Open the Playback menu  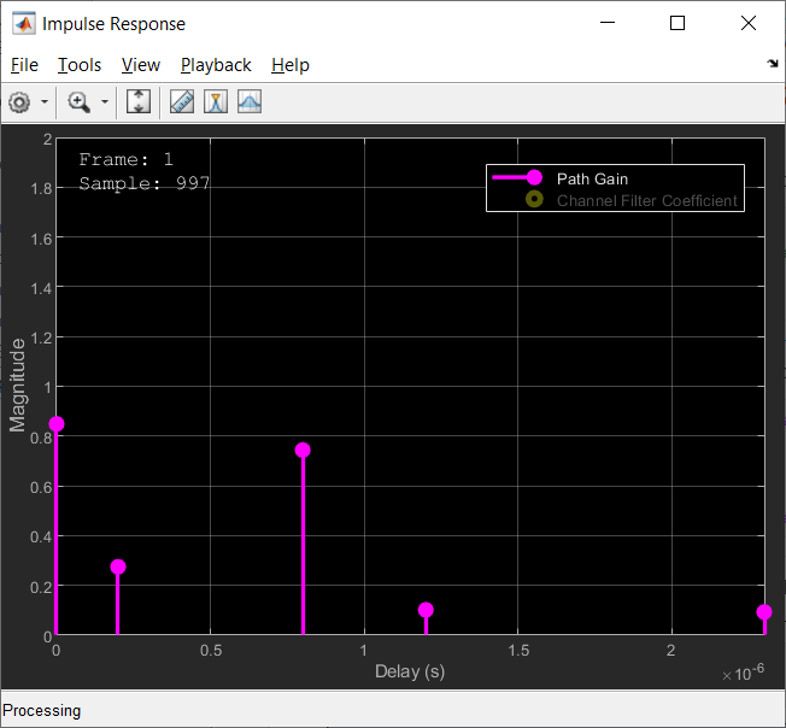pos(215,65)
